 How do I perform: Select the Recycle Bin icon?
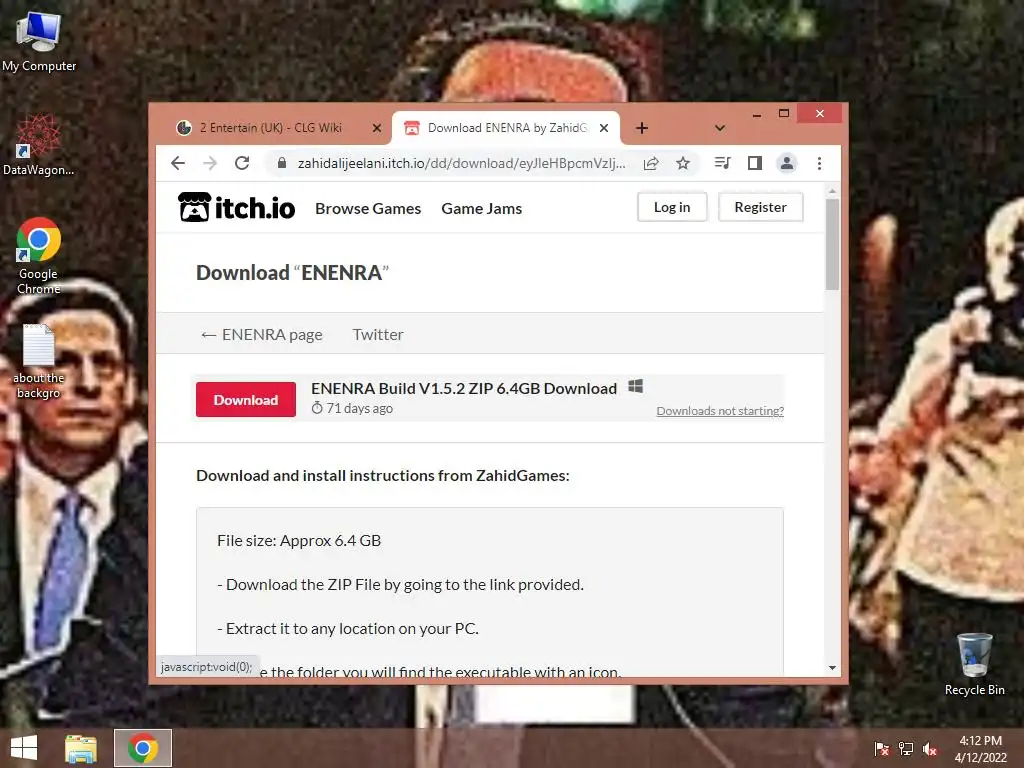[x=974, y=665]
